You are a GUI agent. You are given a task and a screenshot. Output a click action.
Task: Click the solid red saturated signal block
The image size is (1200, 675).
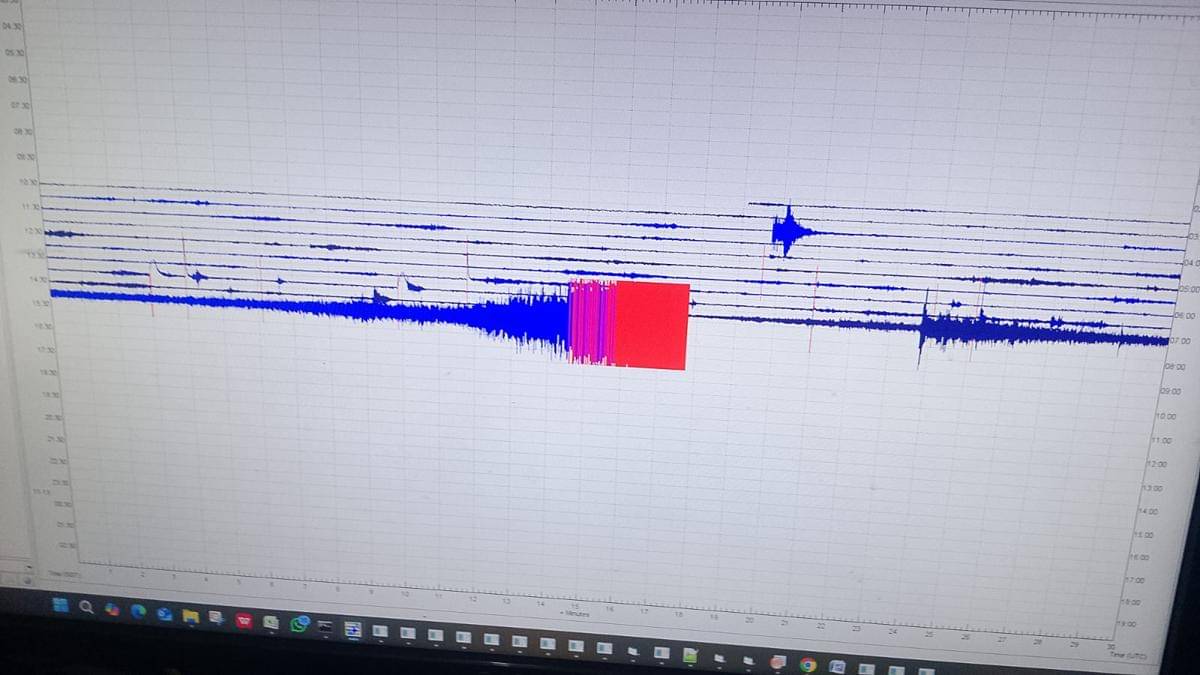651,326
